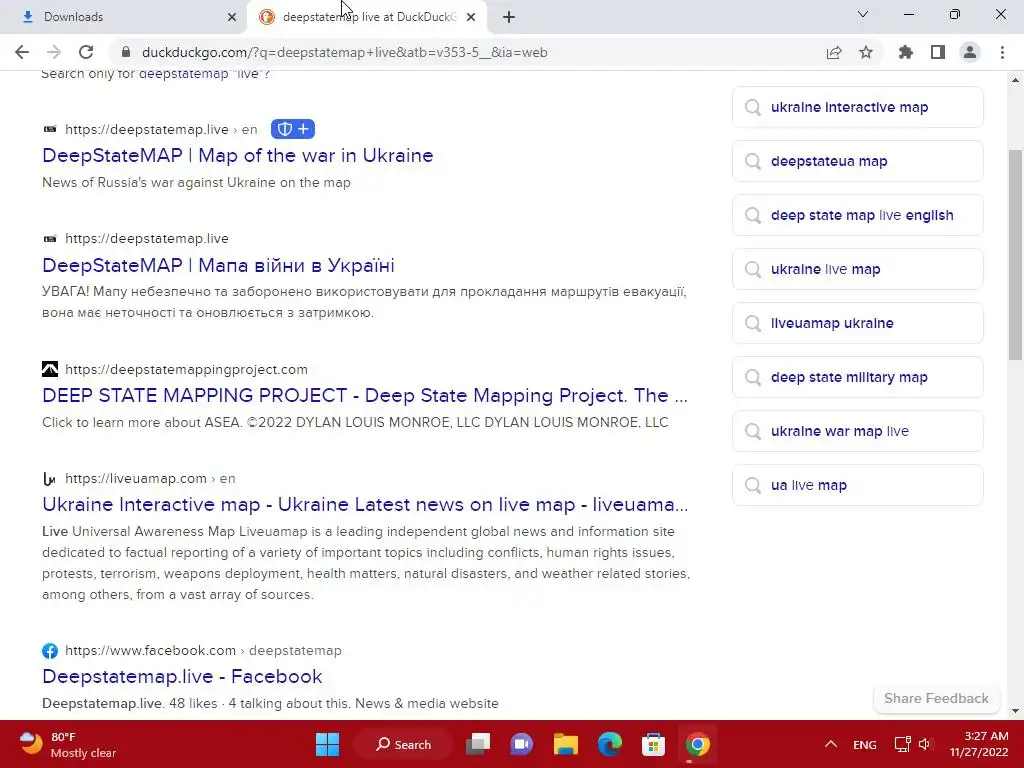Search related: ukraine interactive map
Screen dimensions: 1024x768
pyautogui.click(x=857, y=107)
